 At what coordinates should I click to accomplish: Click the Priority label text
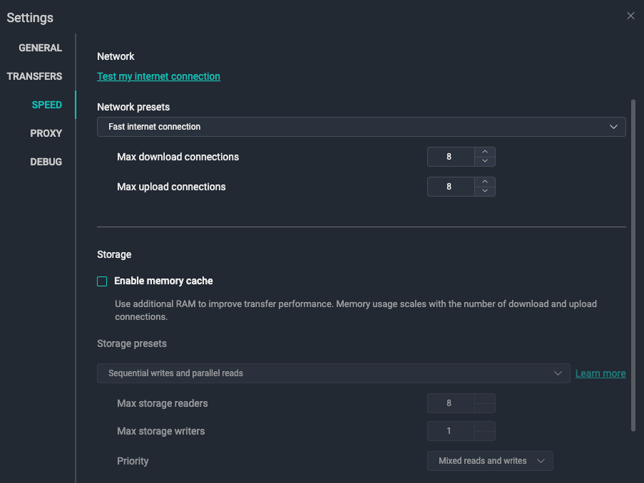pos(133,461)
